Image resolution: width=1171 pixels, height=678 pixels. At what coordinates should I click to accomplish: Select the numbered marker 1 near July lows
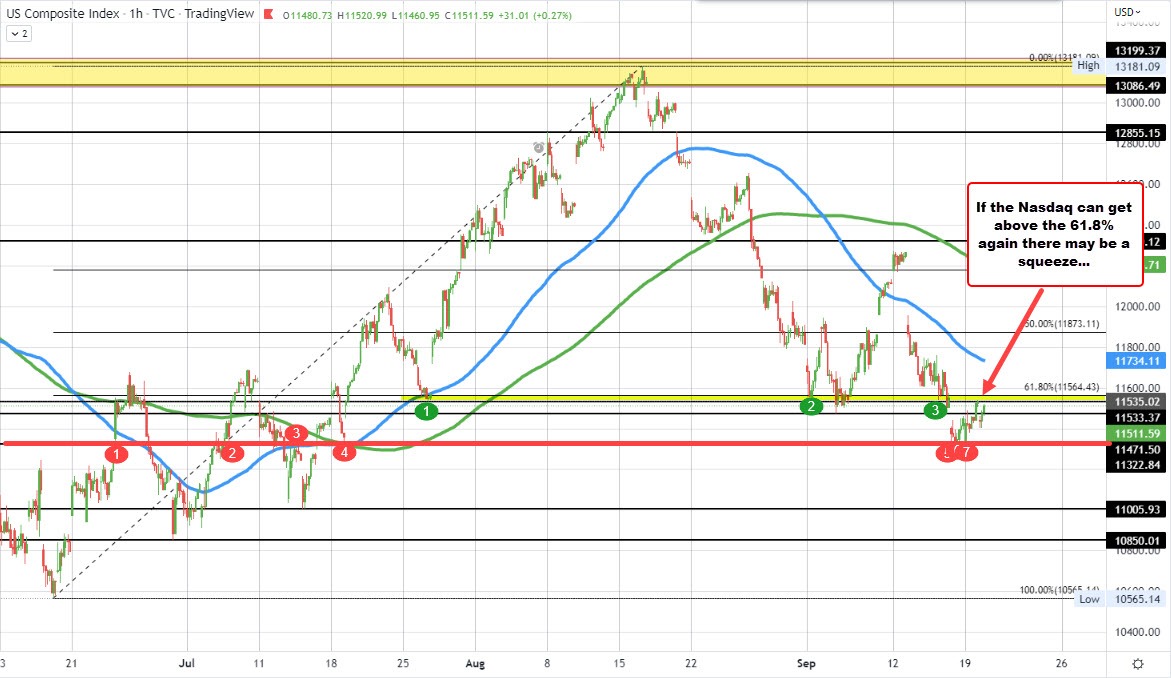pyautogui.click(x=115, y=454)
